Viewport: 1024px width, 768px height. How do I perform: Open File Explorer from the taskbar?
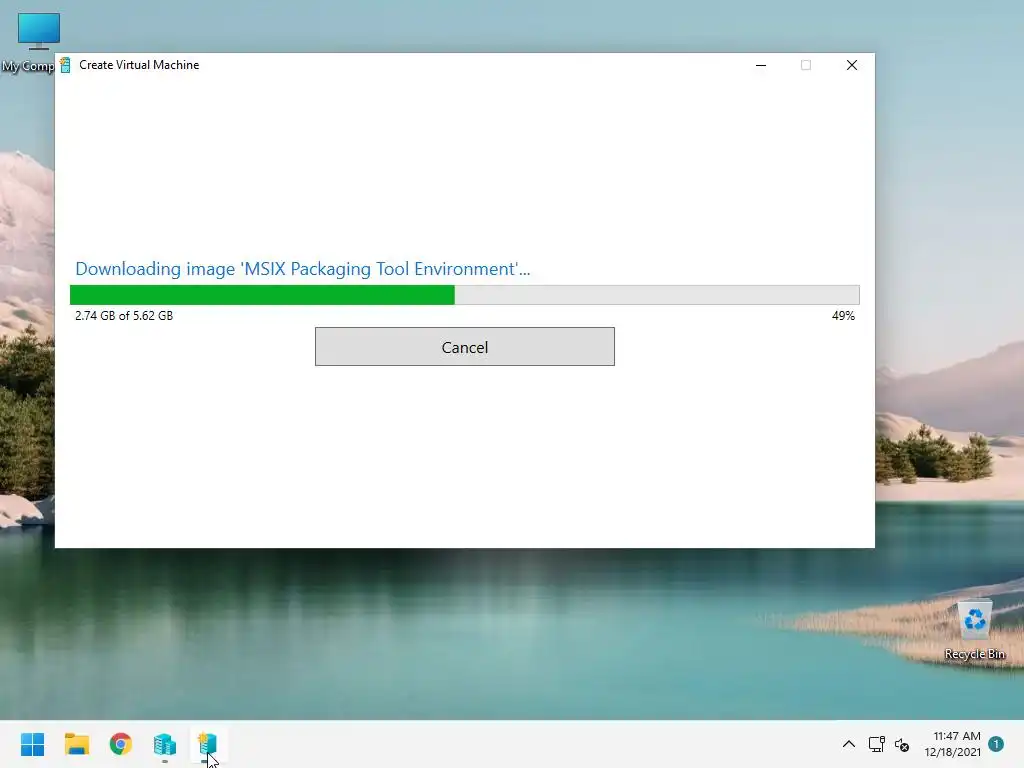pos(76,744)
